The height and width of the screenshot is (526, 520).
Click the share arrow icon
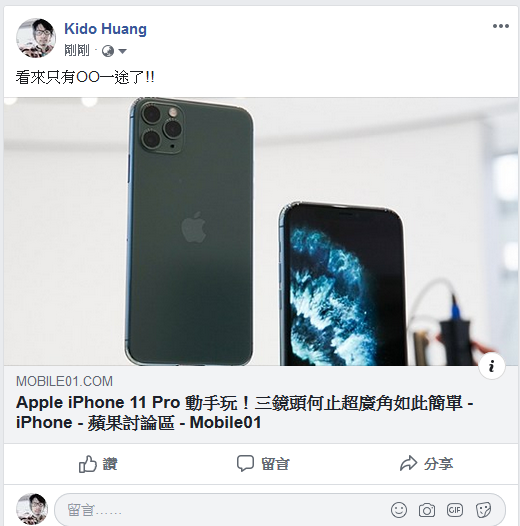(x=408, y=463)
